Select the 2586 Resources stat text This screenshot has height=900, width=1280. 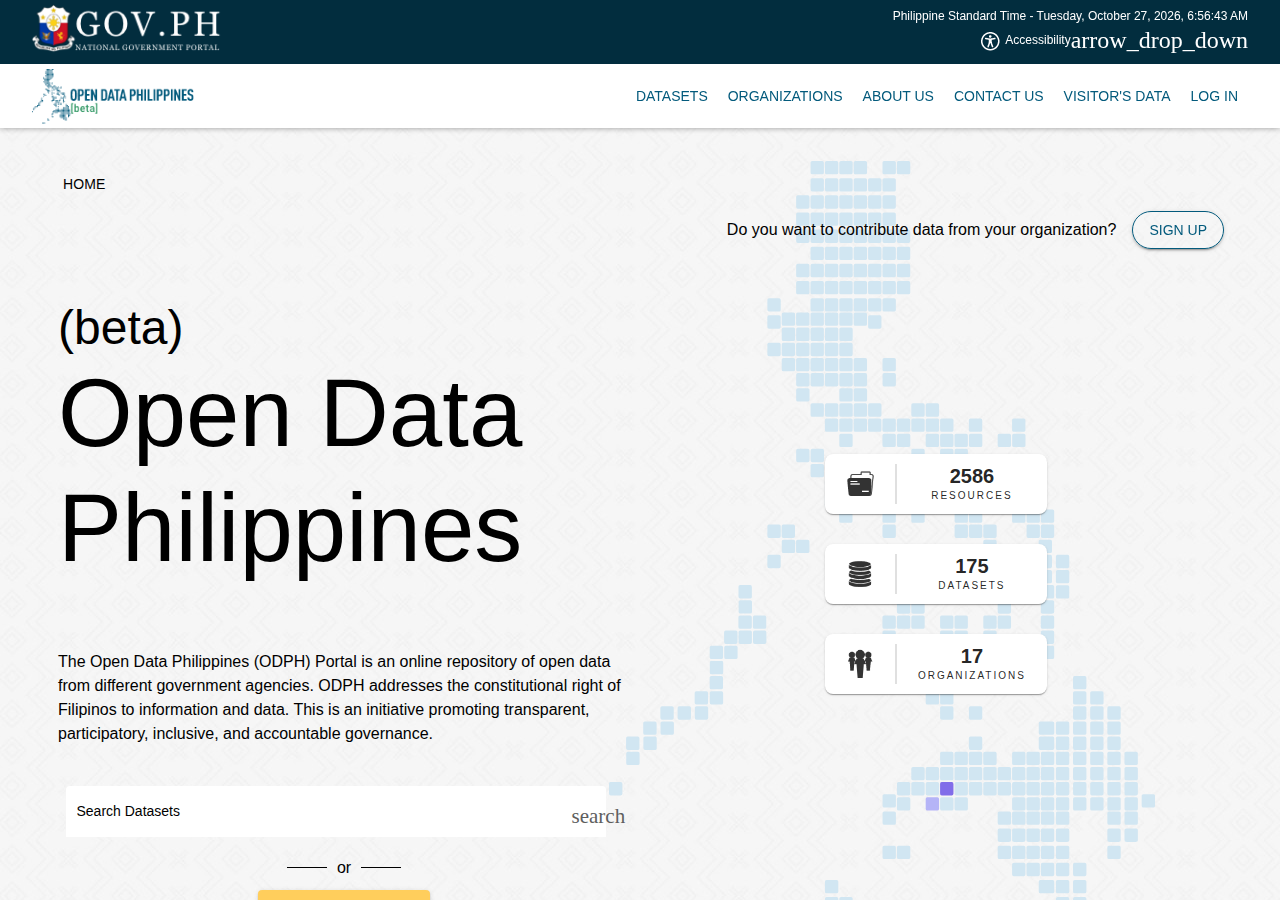(x=972, y=484)
